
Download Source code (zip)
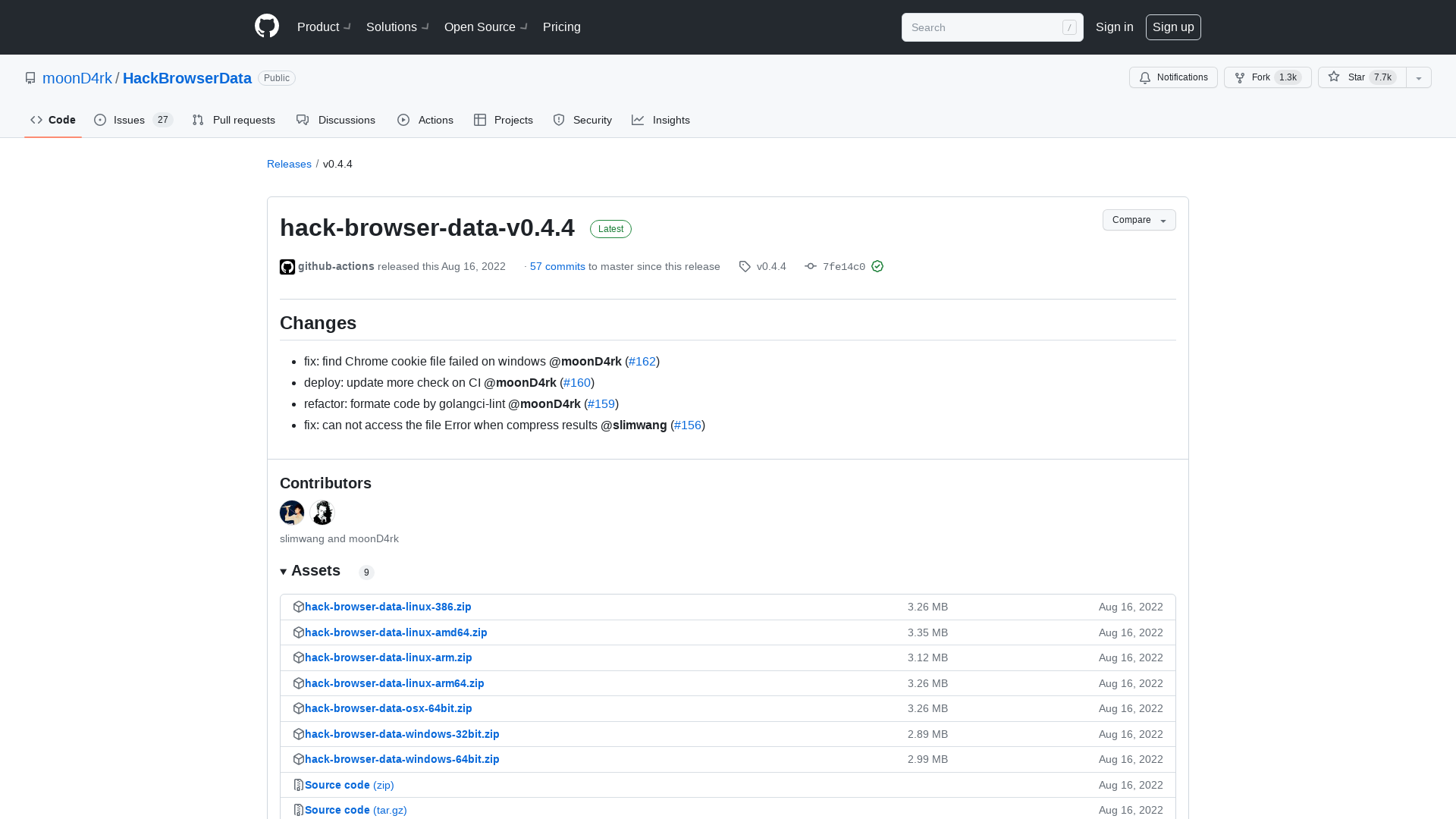350,785
